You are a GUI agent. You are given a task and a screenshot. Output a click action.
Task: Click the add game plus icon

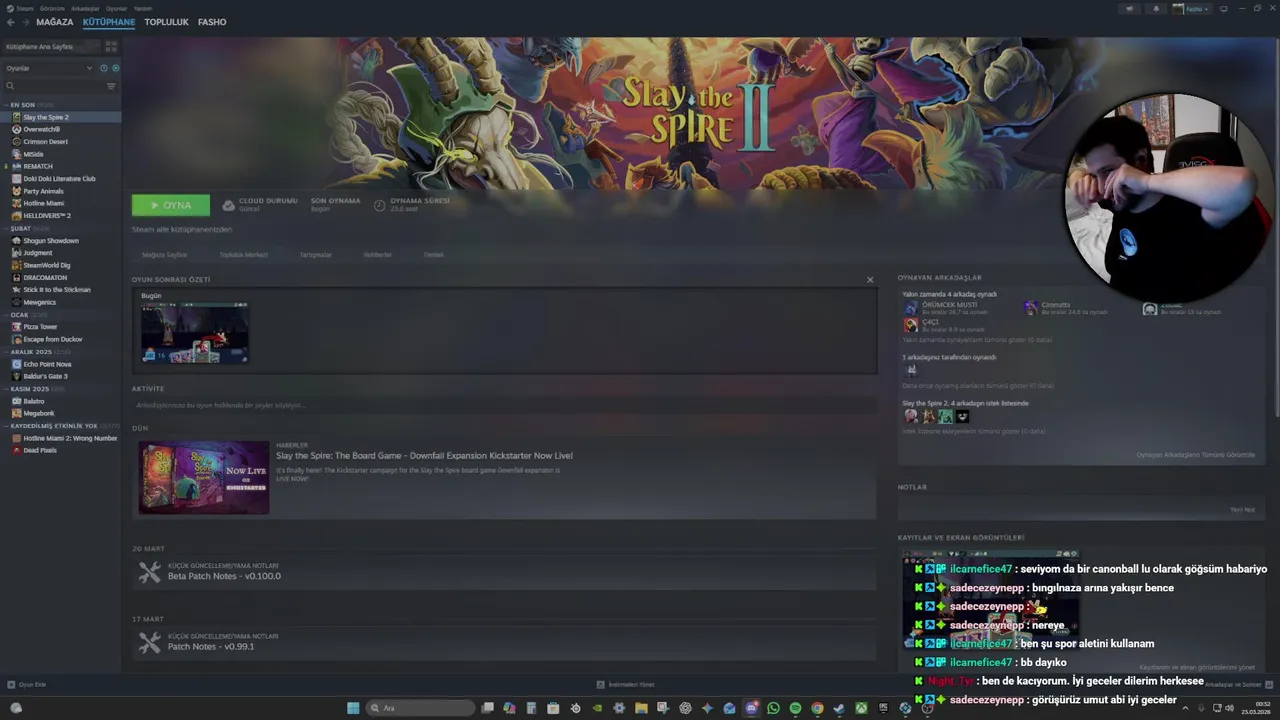(11, 684)
